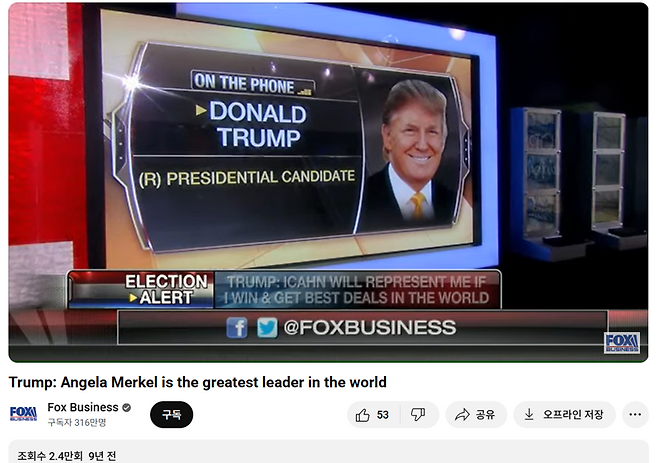Click the thumbs-up like icon

point(363,415)
